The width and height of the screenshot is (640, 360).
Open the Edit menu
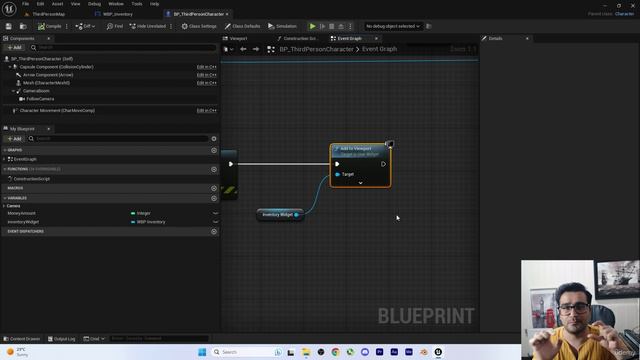click(x=40, y=4)
